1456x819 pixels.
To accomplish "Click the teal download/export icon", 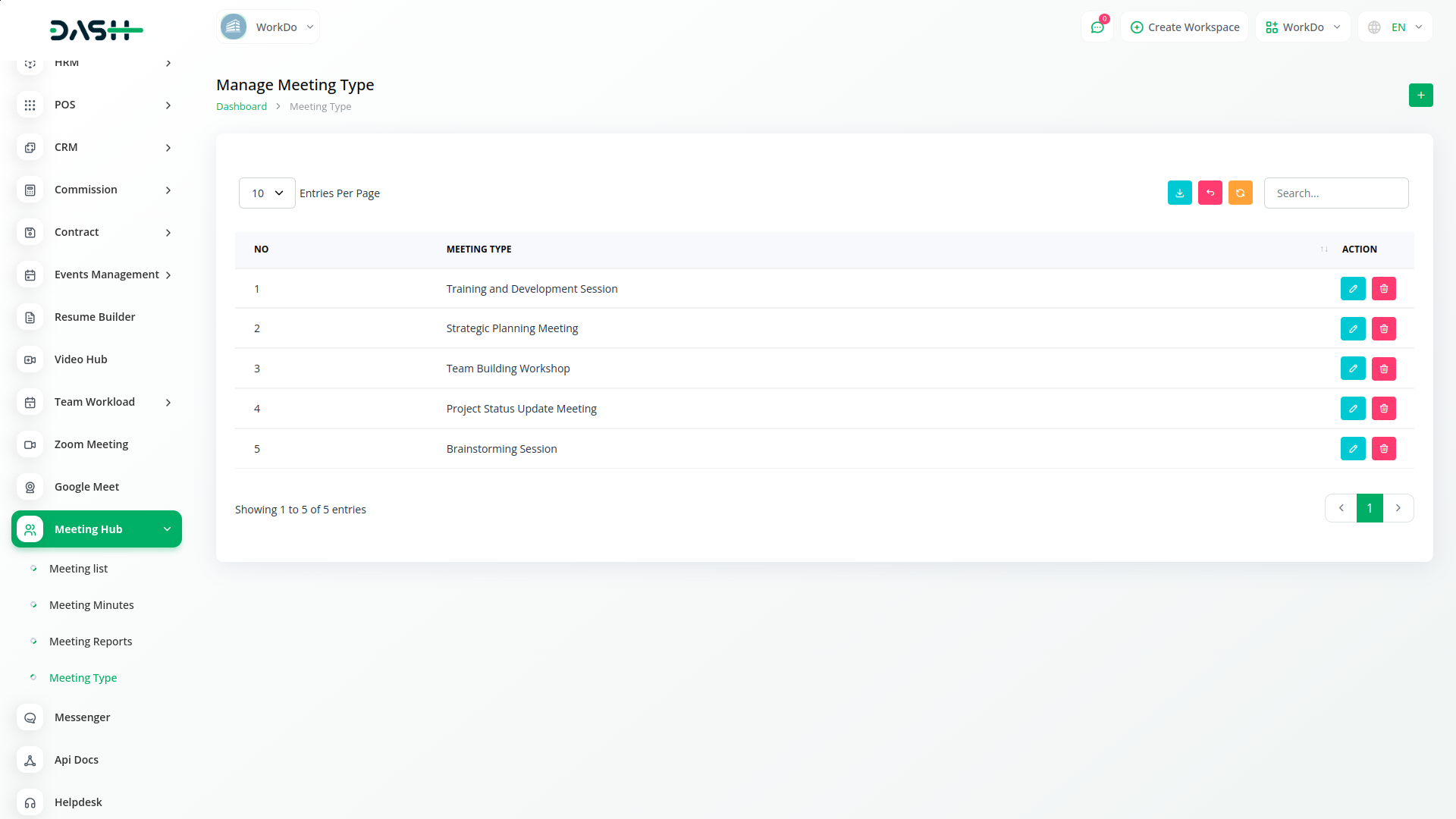I will click(x=1179, y=193).
